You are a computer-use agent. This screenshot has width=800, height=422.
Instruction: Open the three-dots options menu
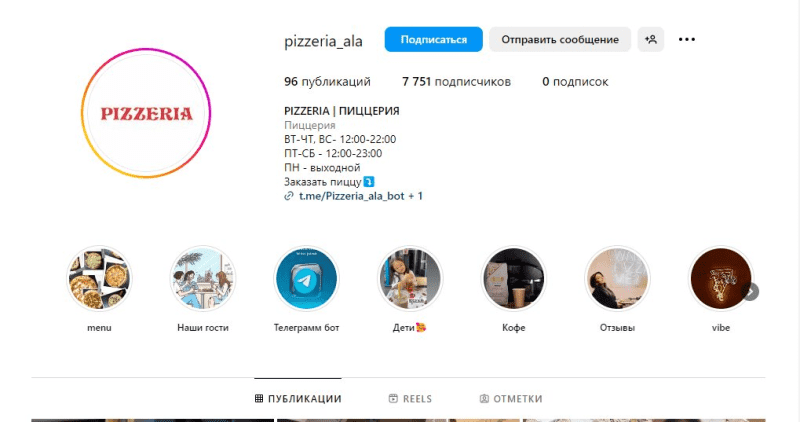687,39
